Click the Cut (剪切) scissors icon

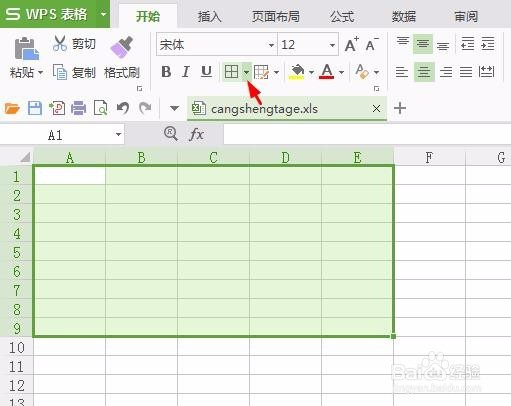coord(60,43)
